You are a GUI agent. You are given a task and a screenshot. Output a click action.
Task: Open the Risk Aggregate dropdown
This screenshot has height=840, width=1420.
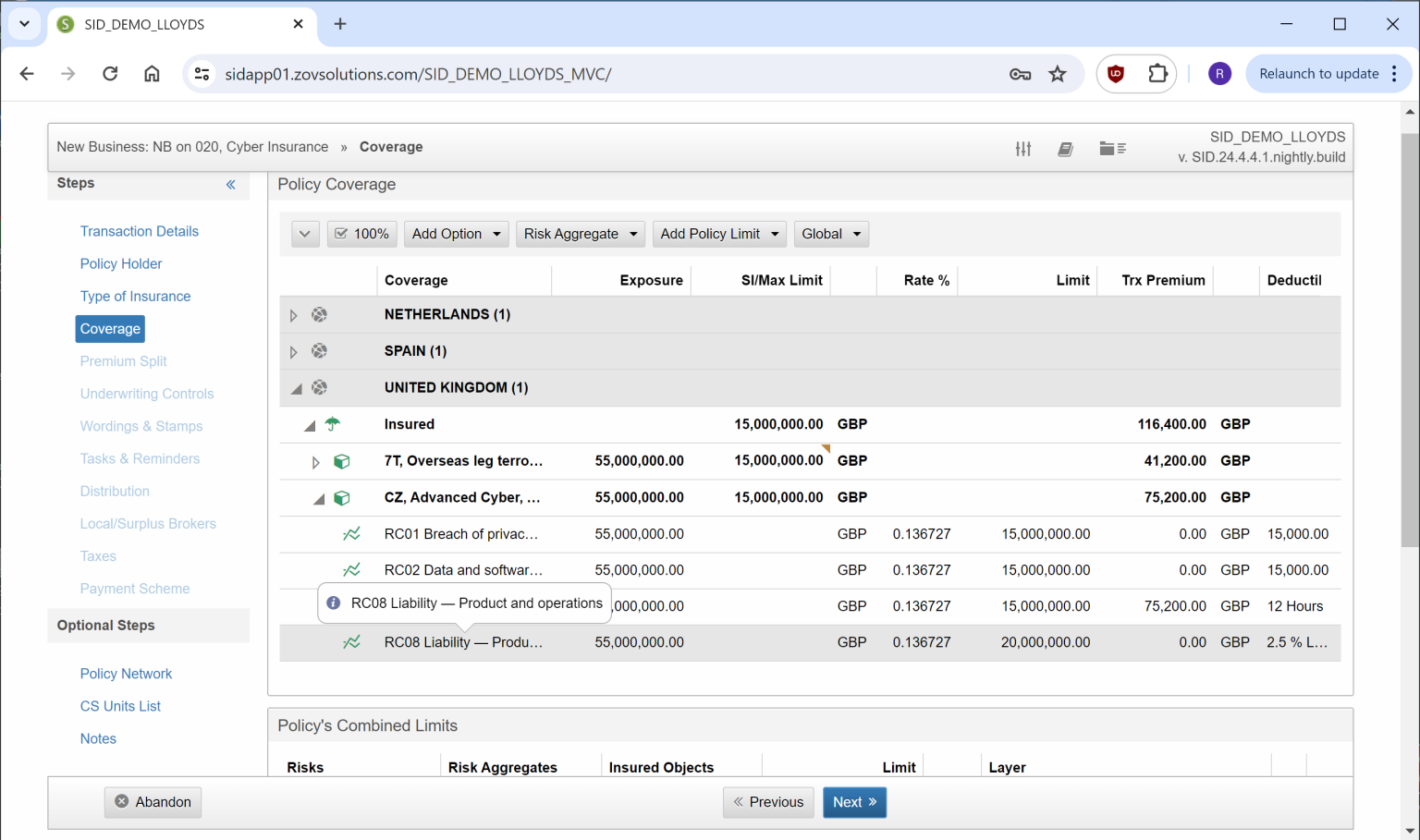point(581,234)
